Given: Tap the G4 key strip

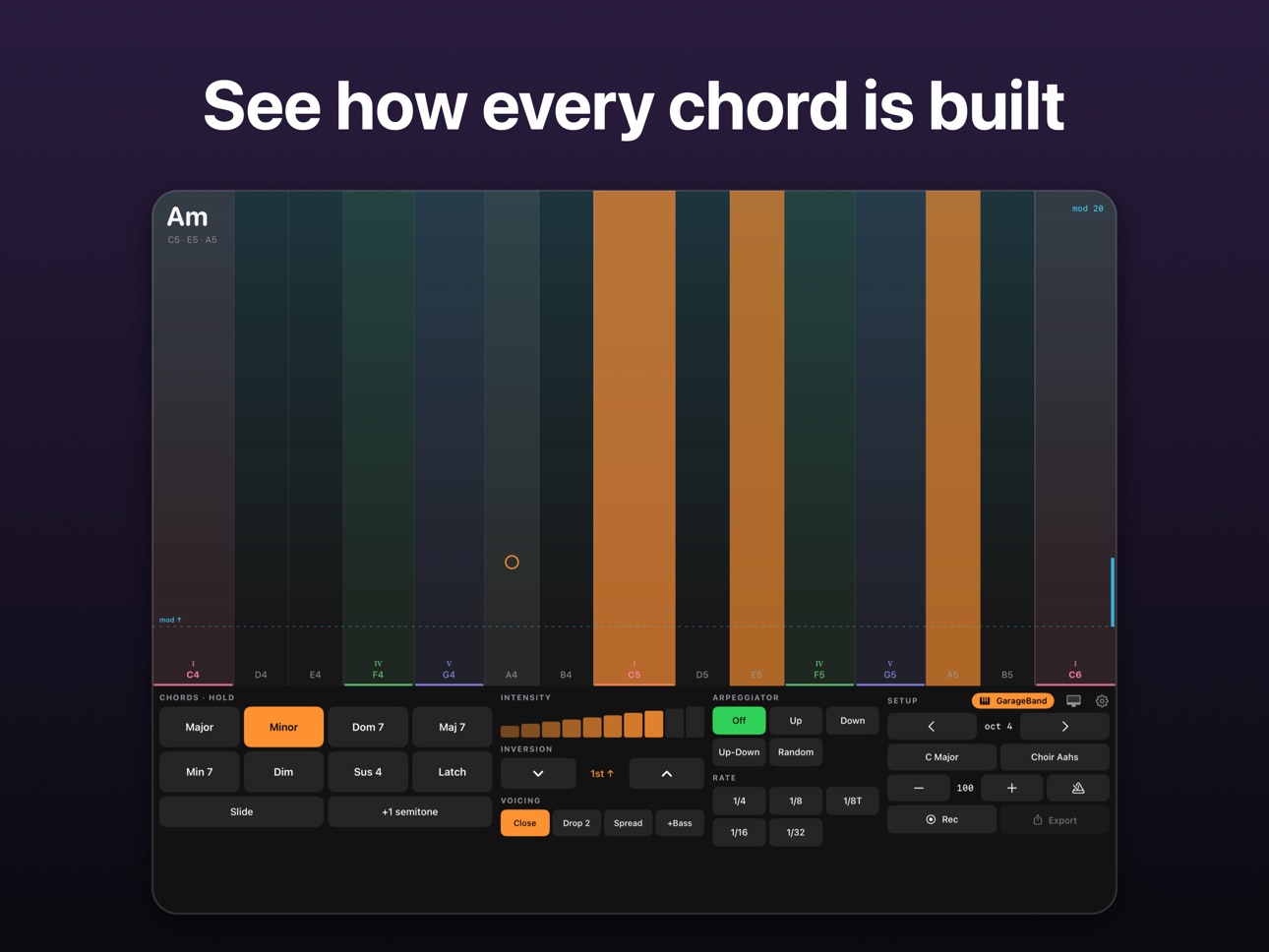Looking at the screenshot, I should click(x=449, y=438).
